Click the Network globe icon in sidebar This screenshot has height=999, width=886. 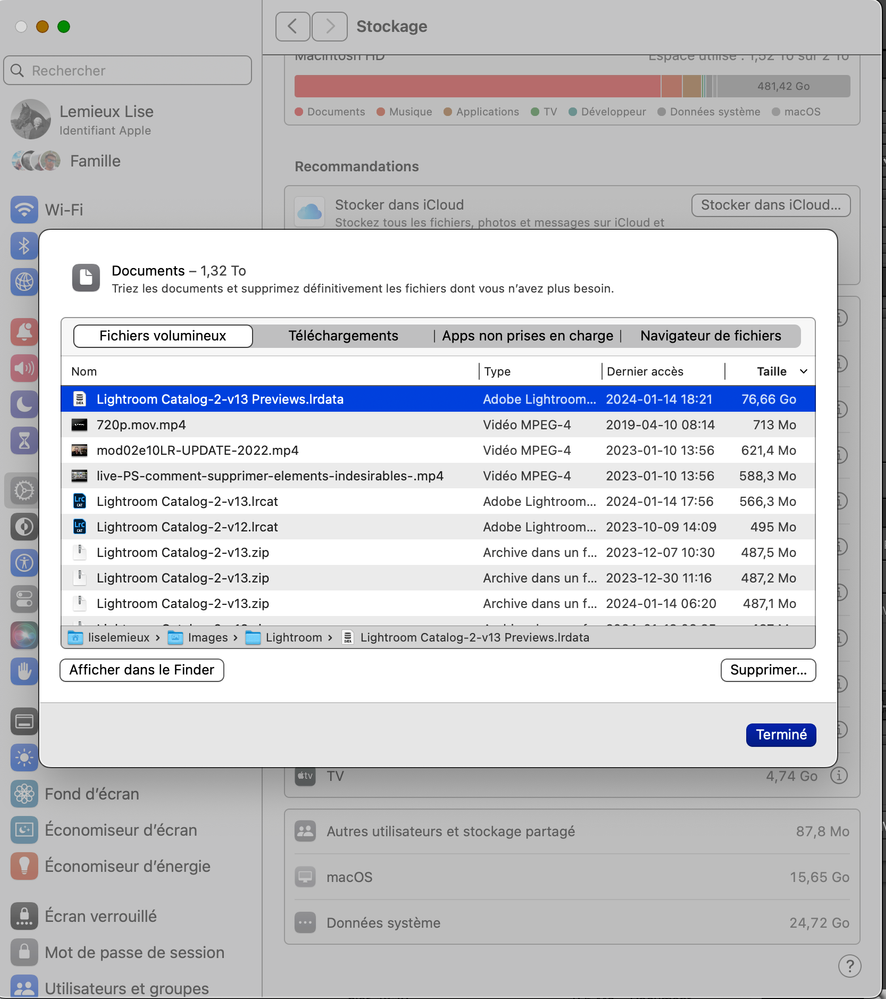point(24,282)
